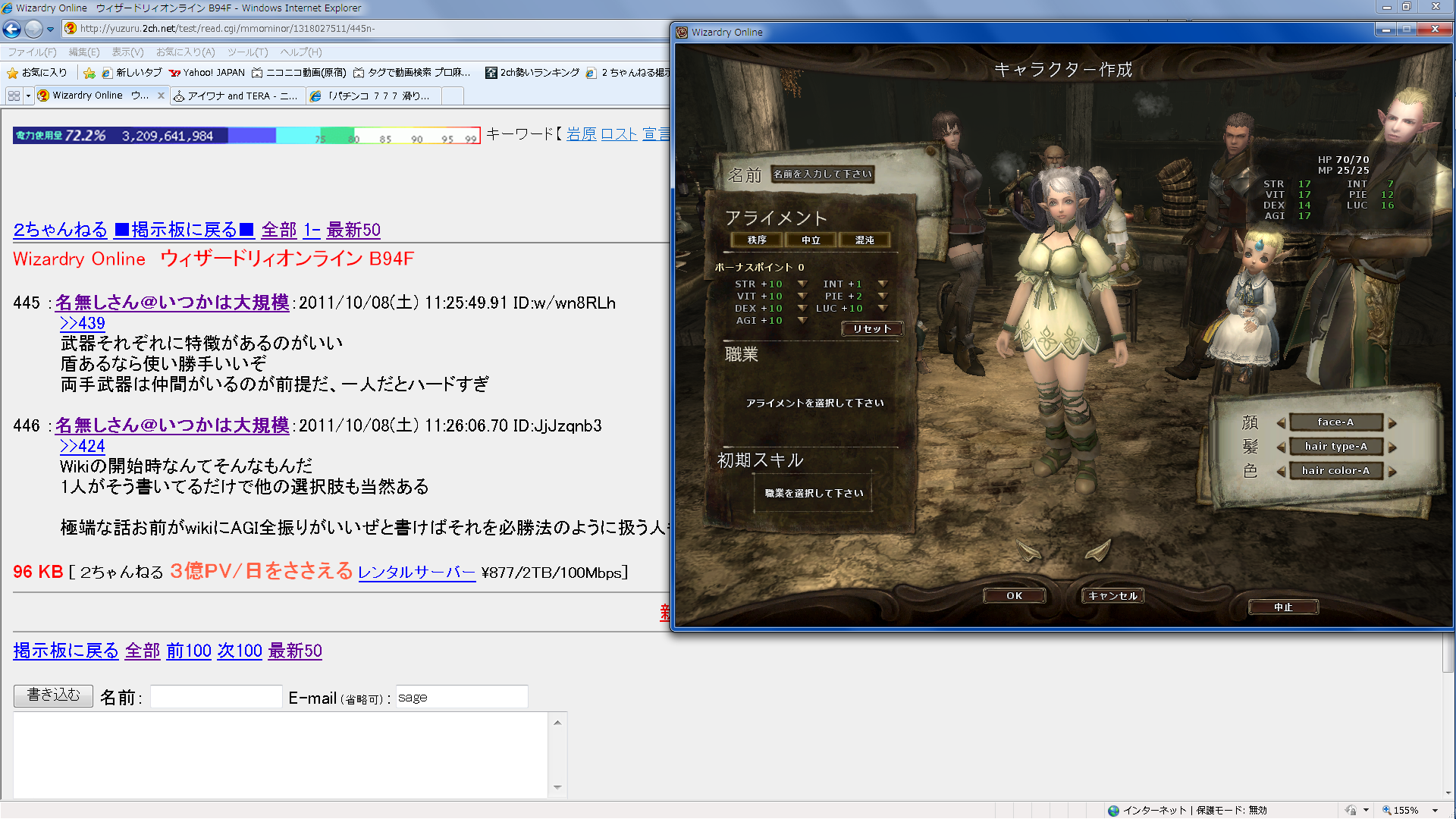Rotate the character left with arrow
This screenshot has height=819, width=1456.
(1028, 550)
